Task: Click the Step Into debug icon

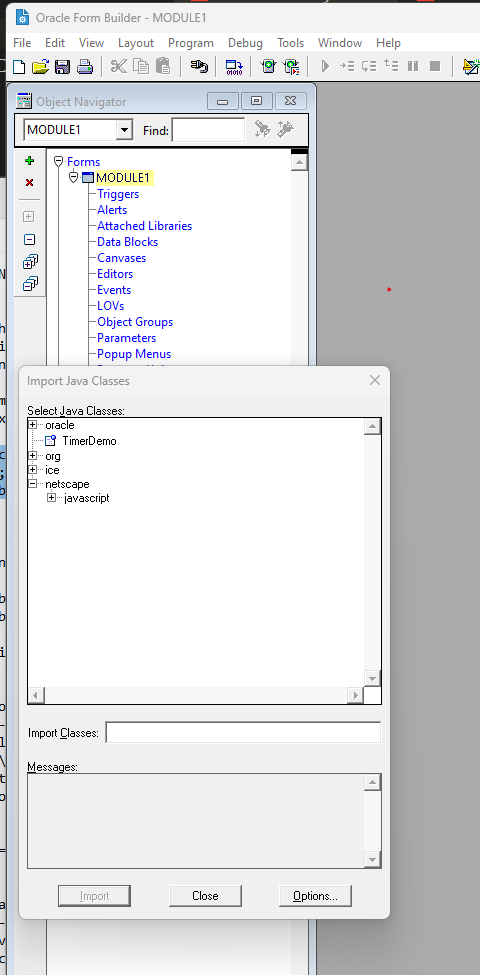Action: tap(347, 66)
